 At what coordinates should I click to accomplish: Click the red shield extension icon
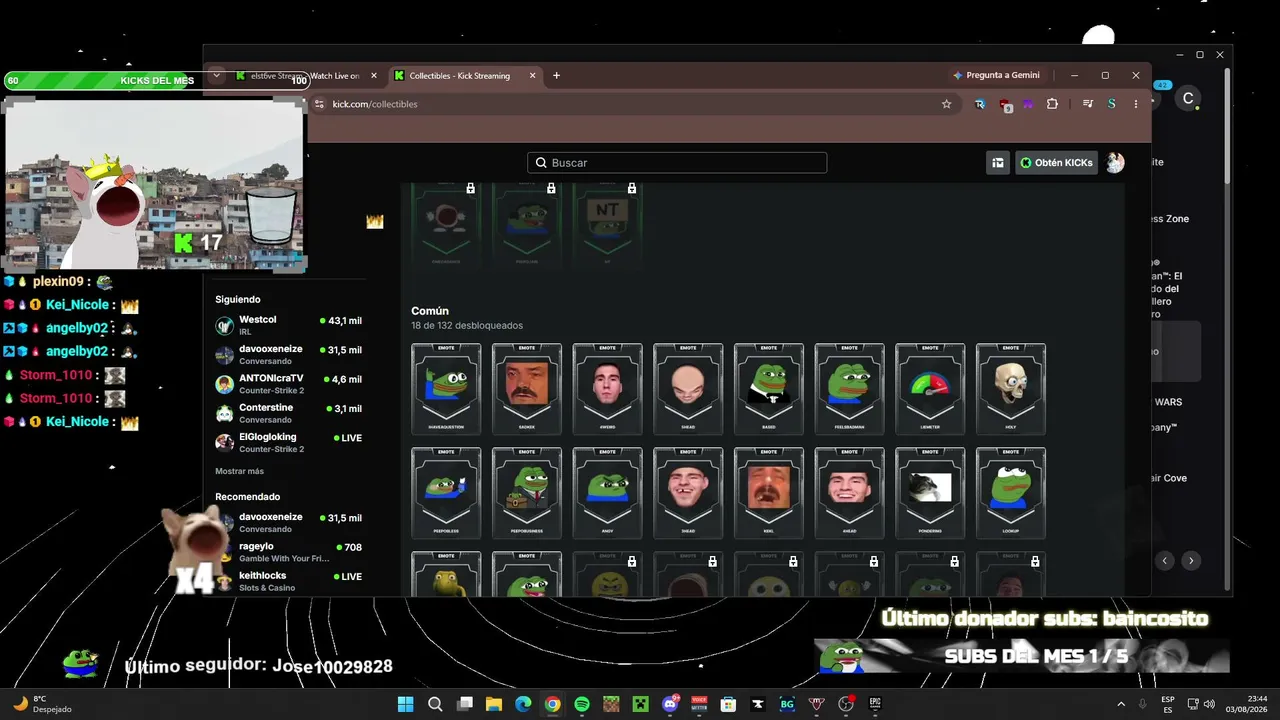pos(1005,105)
